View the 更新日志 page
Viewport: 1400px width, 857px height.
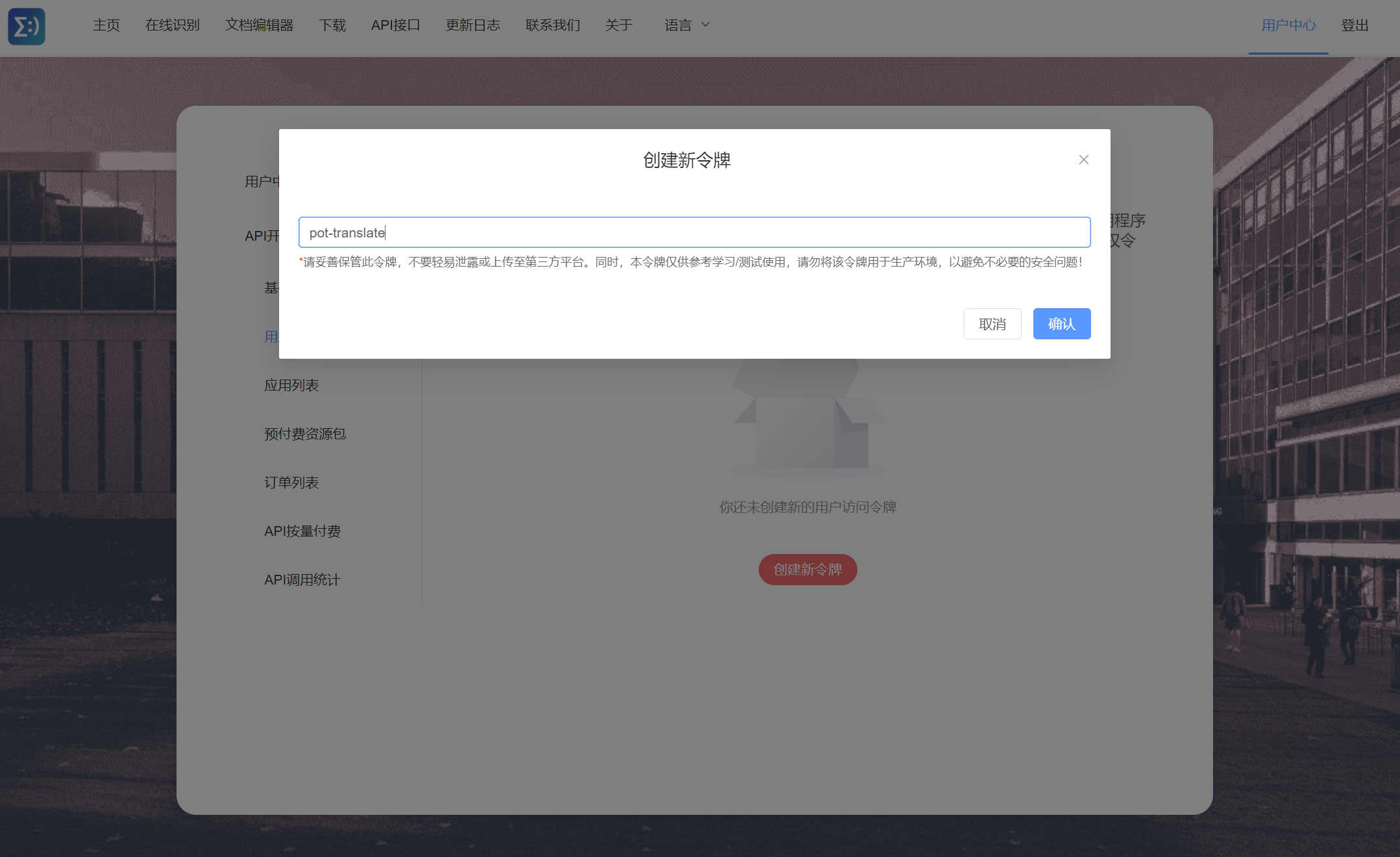click(473, 25)
